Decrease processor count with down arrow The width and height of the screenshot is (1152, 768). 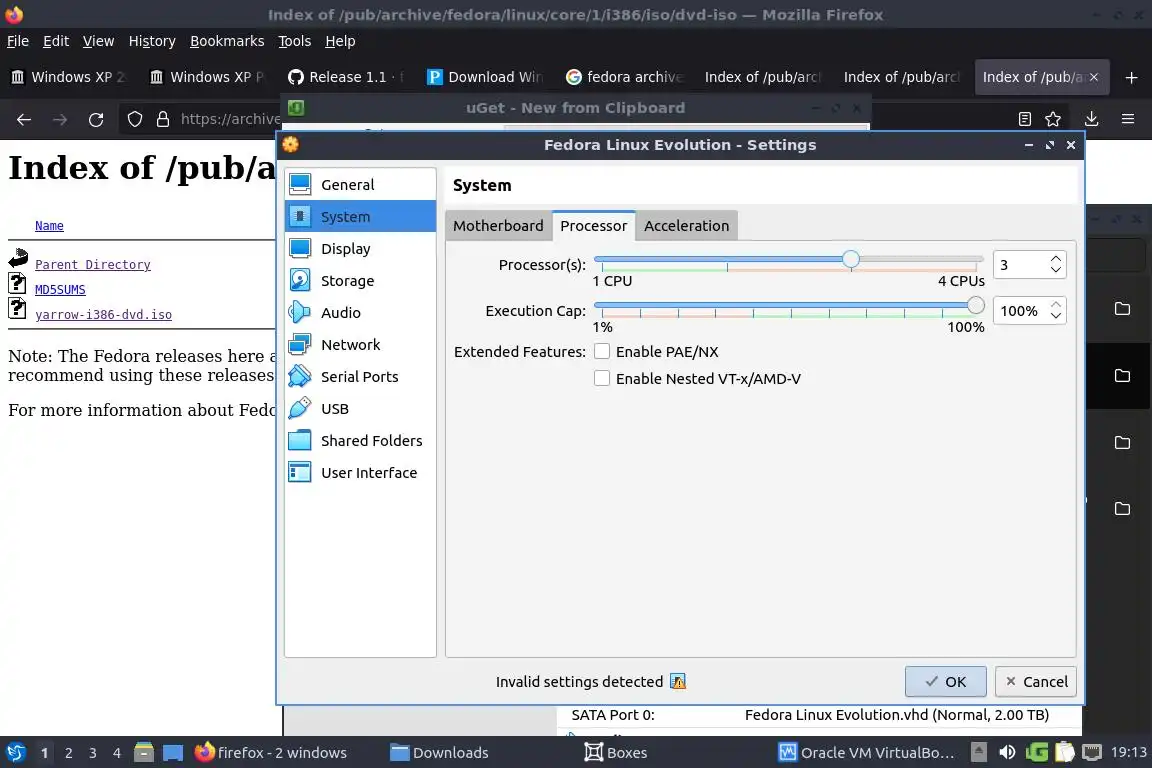tap(1056, 270)
